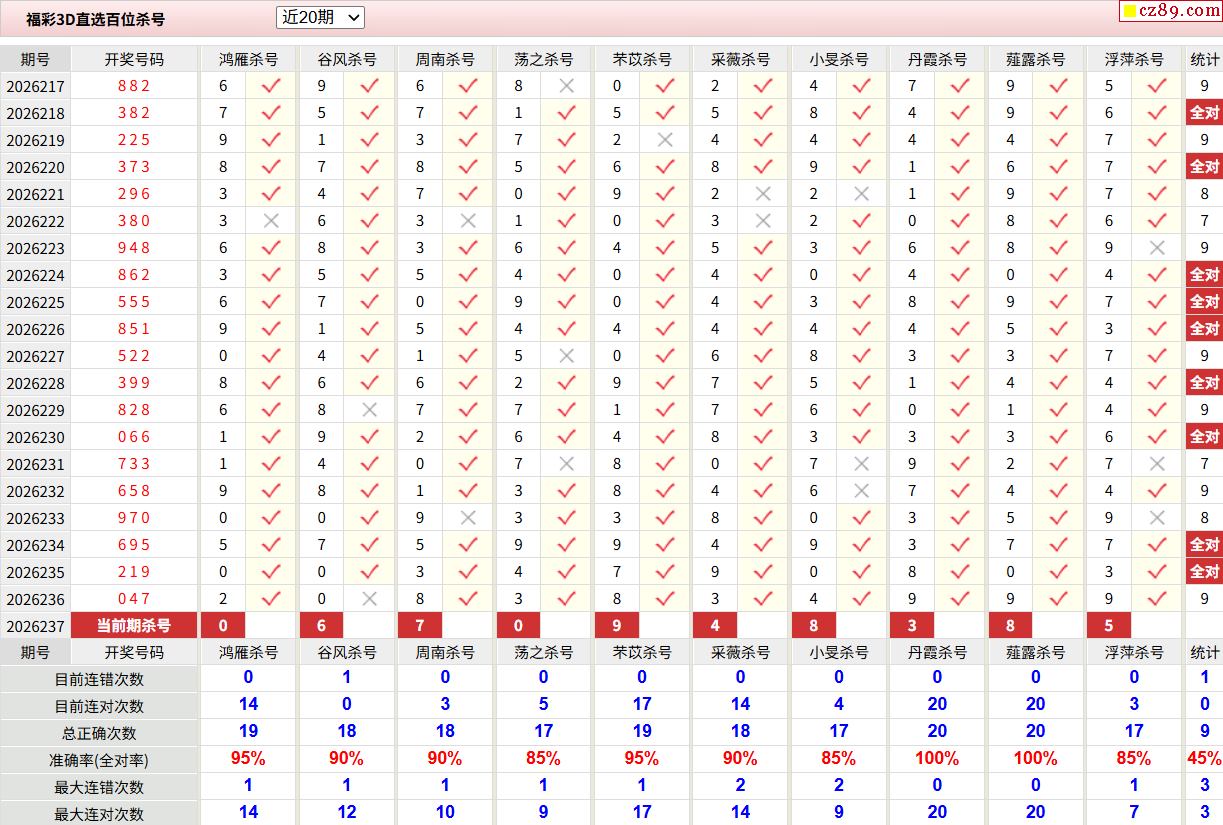
Task: Click the gray X in row 2026217 荡之杀号
Action: tap(567, 86)
